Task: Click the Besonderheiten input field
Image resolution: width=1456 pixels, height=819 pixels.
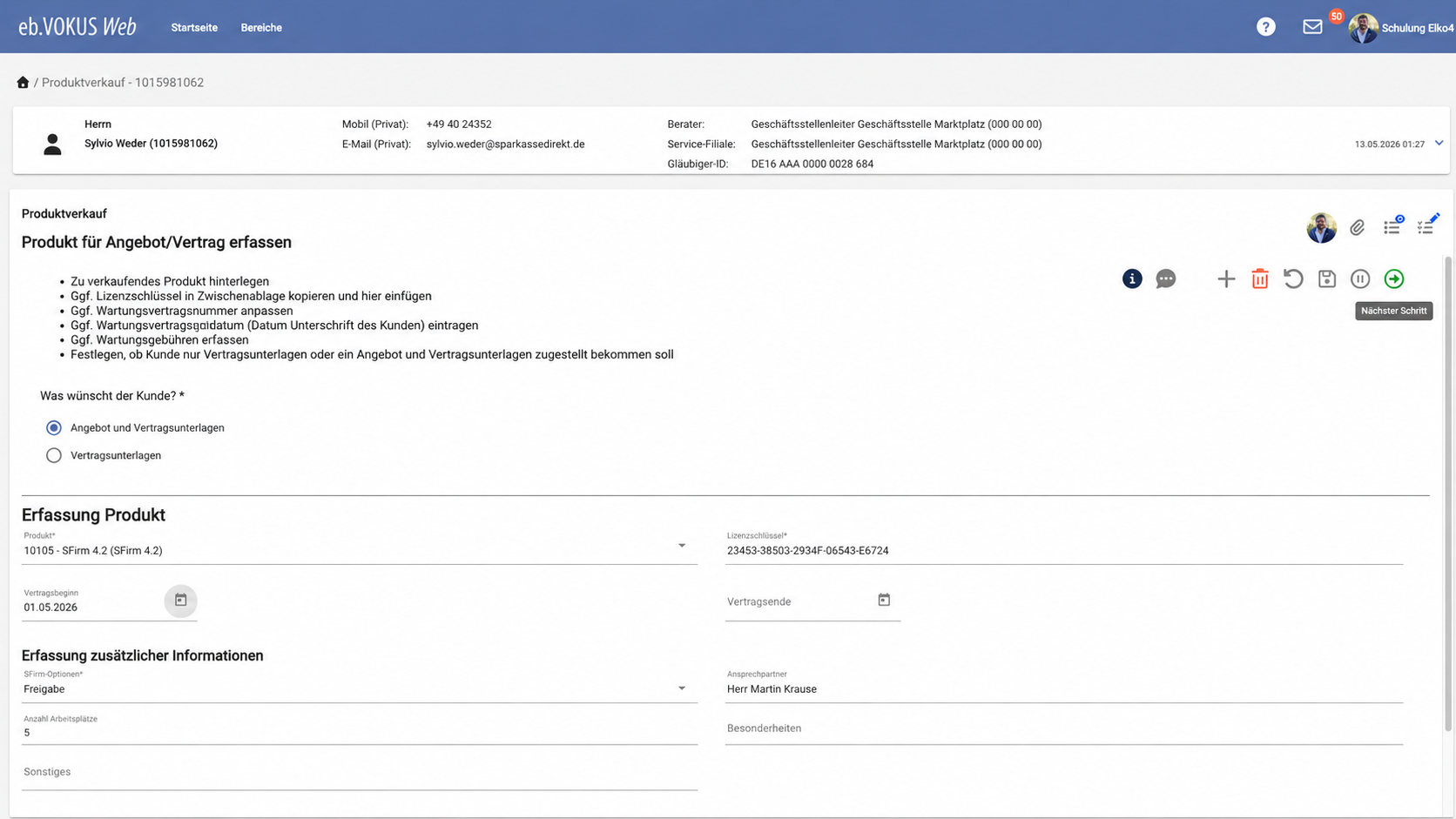Action: 1064,728
